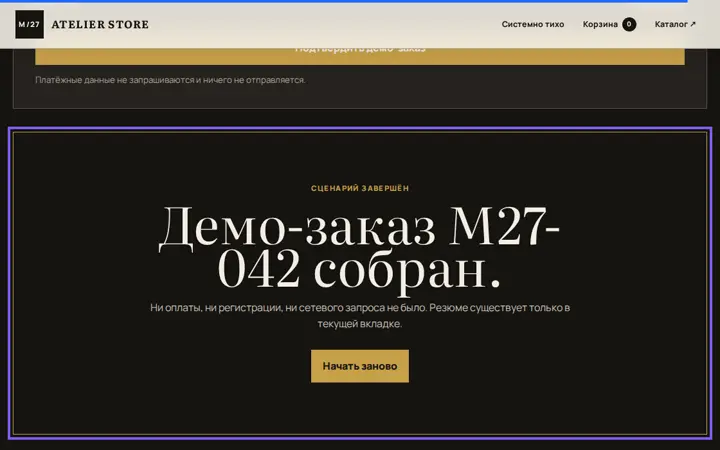Click the paragraph starting "Ни оплаты, ни регистрации"
This screenshot has width=720, height=450.
pos(360,315)
